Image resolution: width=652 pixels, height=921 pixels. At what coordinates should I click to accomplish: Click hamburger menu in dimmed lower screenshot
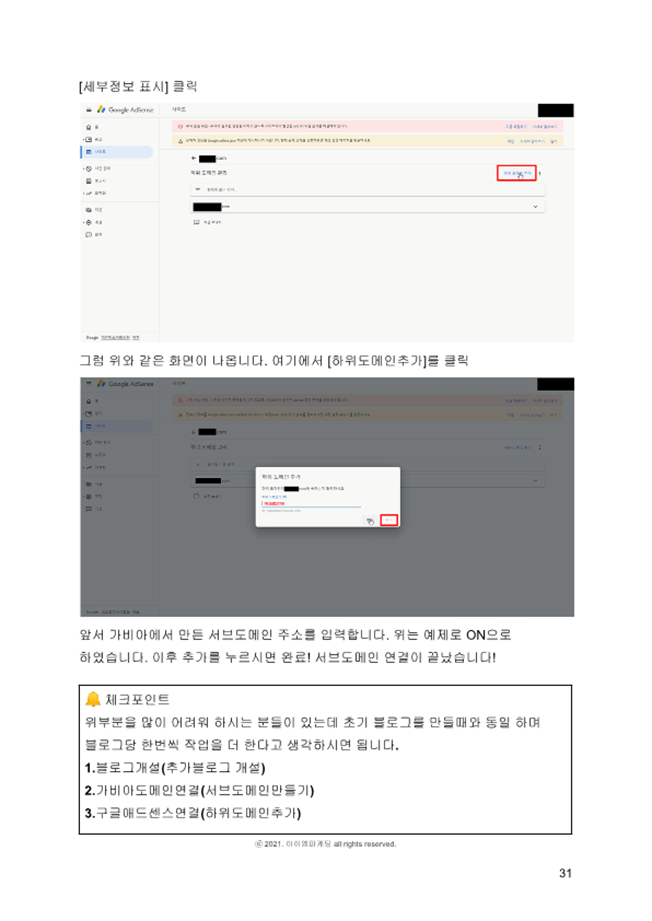89,384
